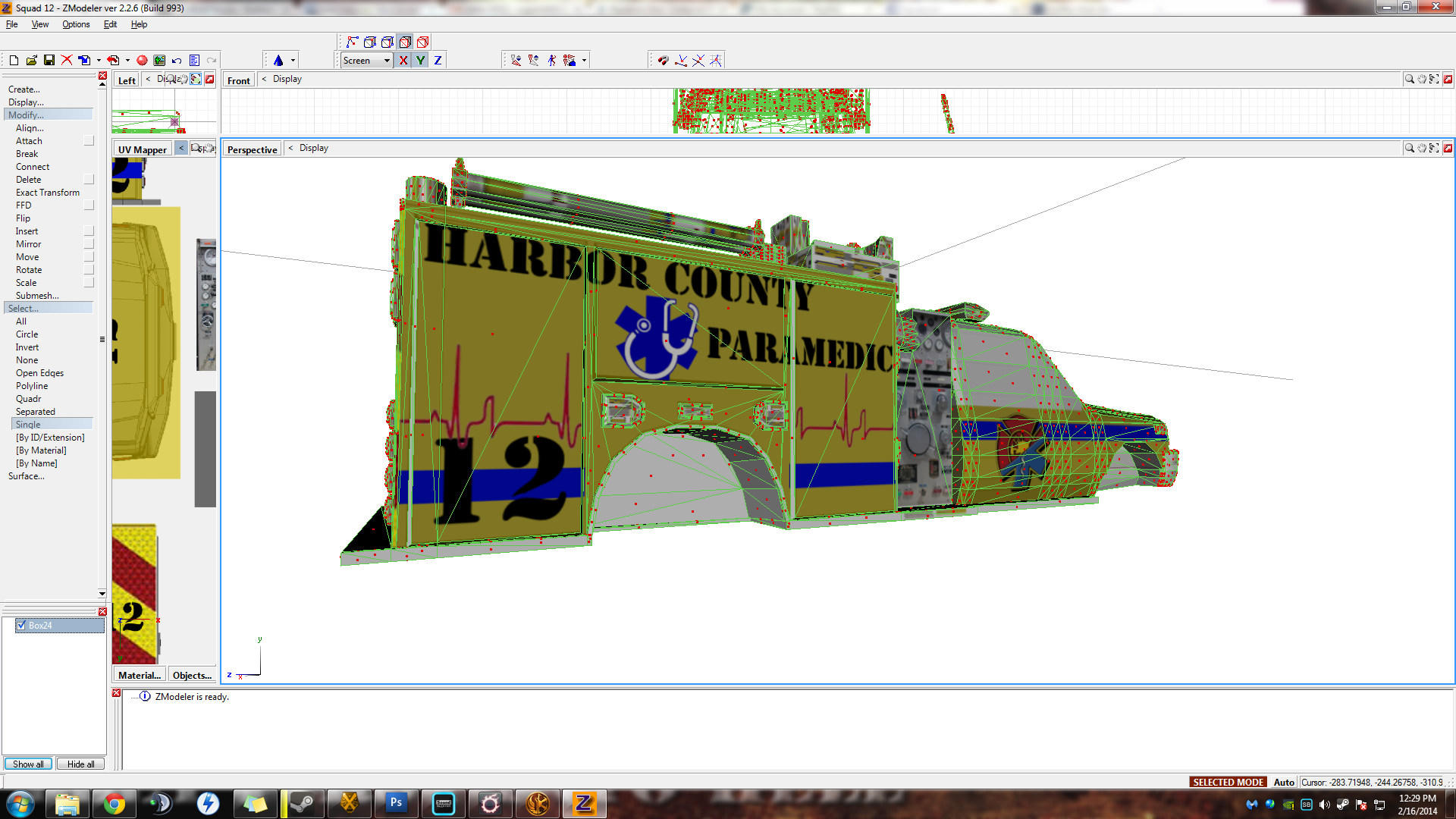
Task: Open the Help menu
Action: point(139,24)
